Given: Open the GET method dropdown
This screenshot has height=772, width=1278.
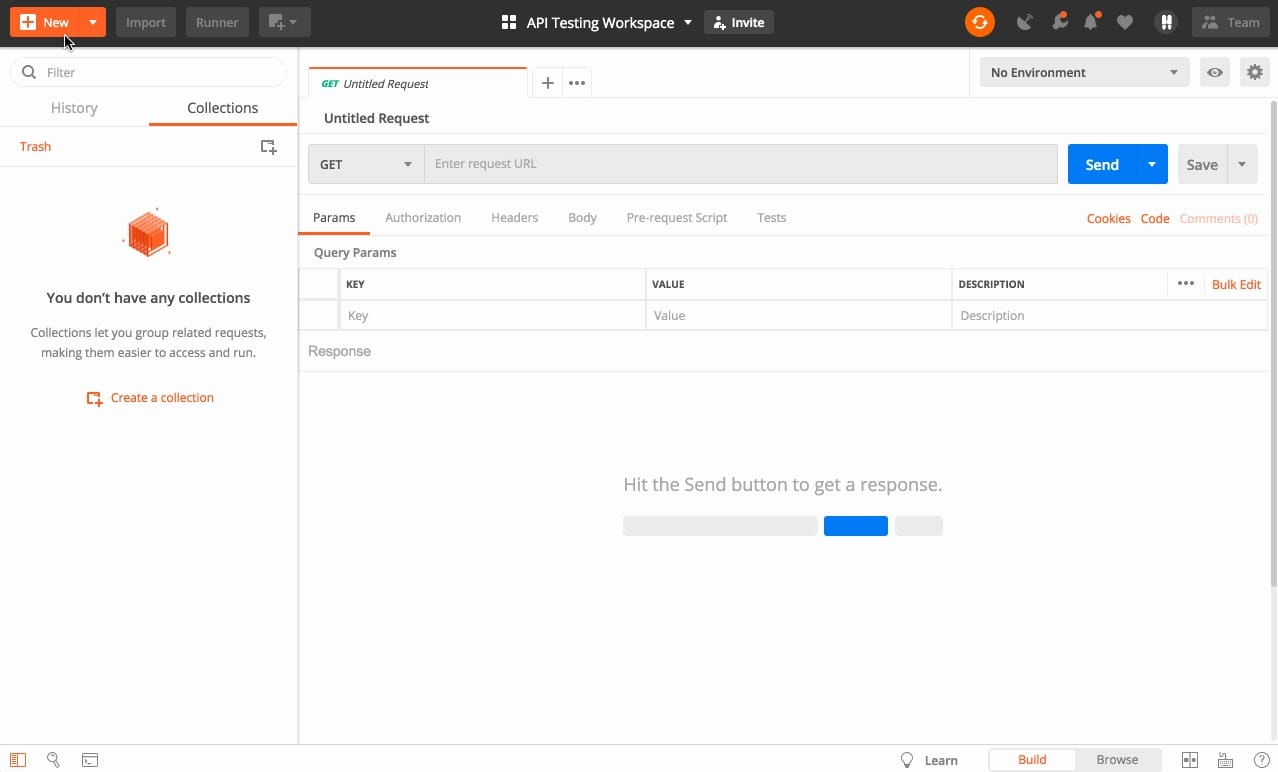Looking at the screenshot, I should click(365, 164).
